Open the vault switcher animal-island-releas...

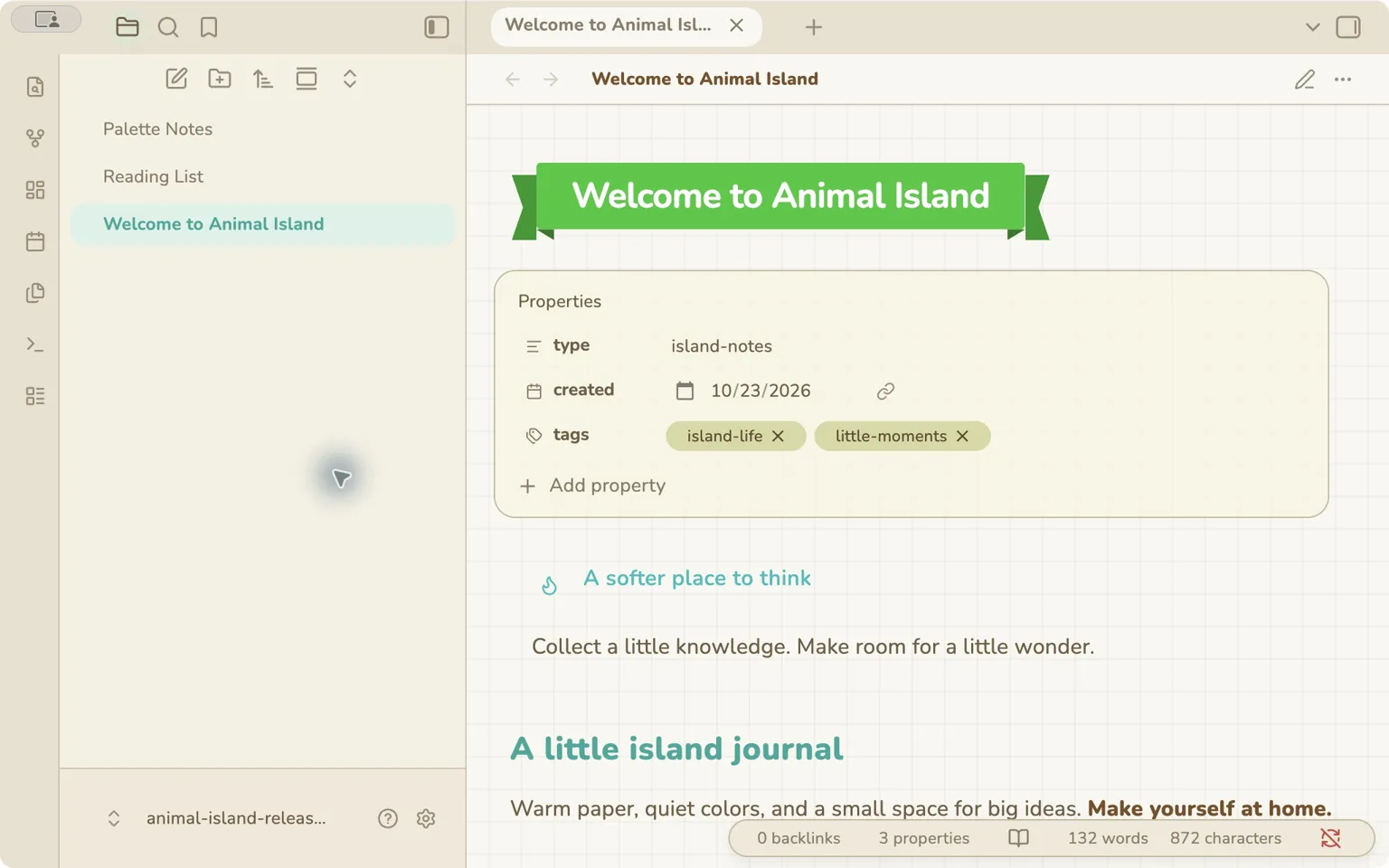(x=217, y=818)
